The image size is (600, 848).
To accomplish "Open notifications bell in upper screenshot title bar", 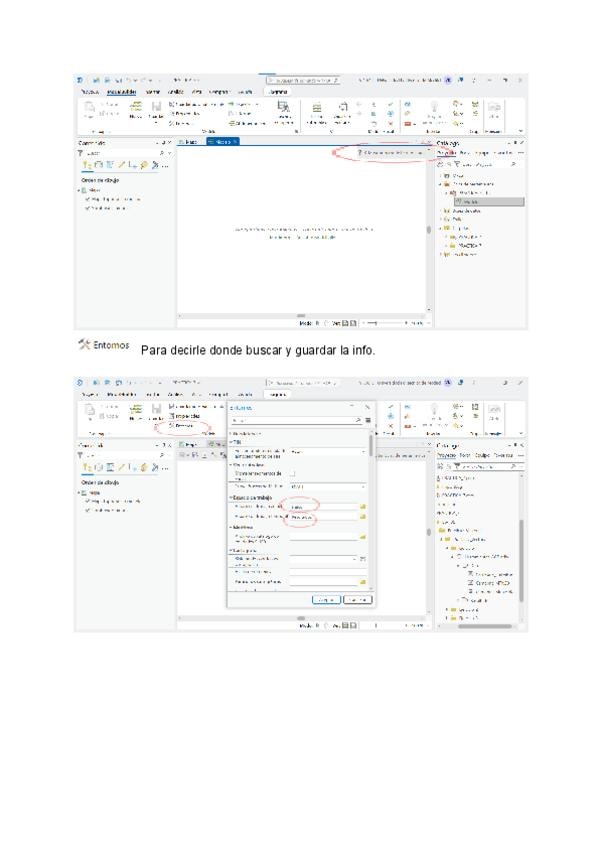I will click(461, 80).
